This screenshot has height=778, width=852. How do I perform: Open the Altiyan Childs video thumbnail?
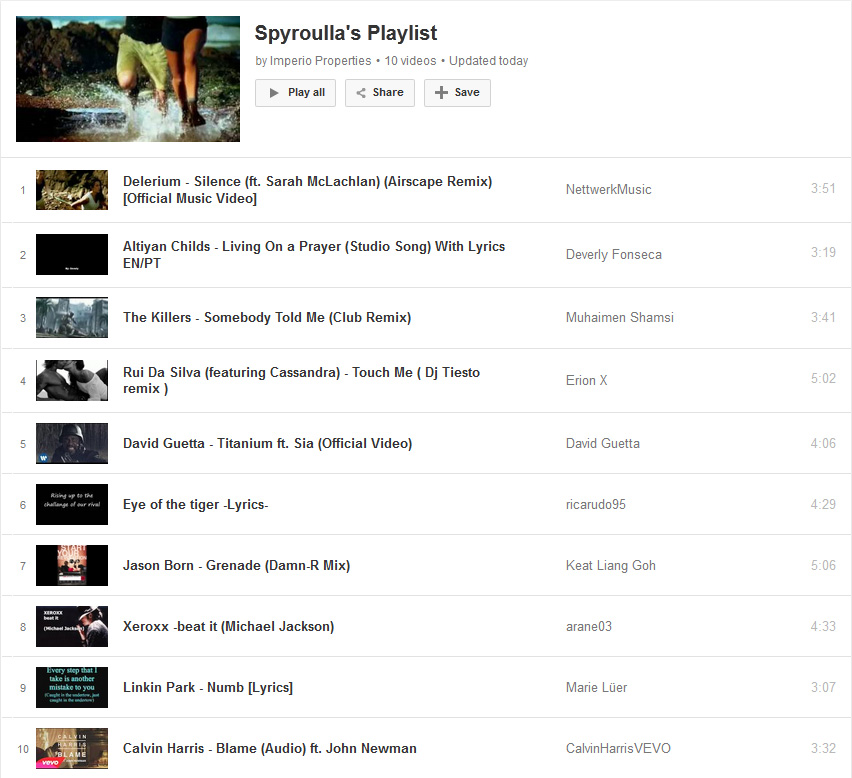[x=72, y=254]
